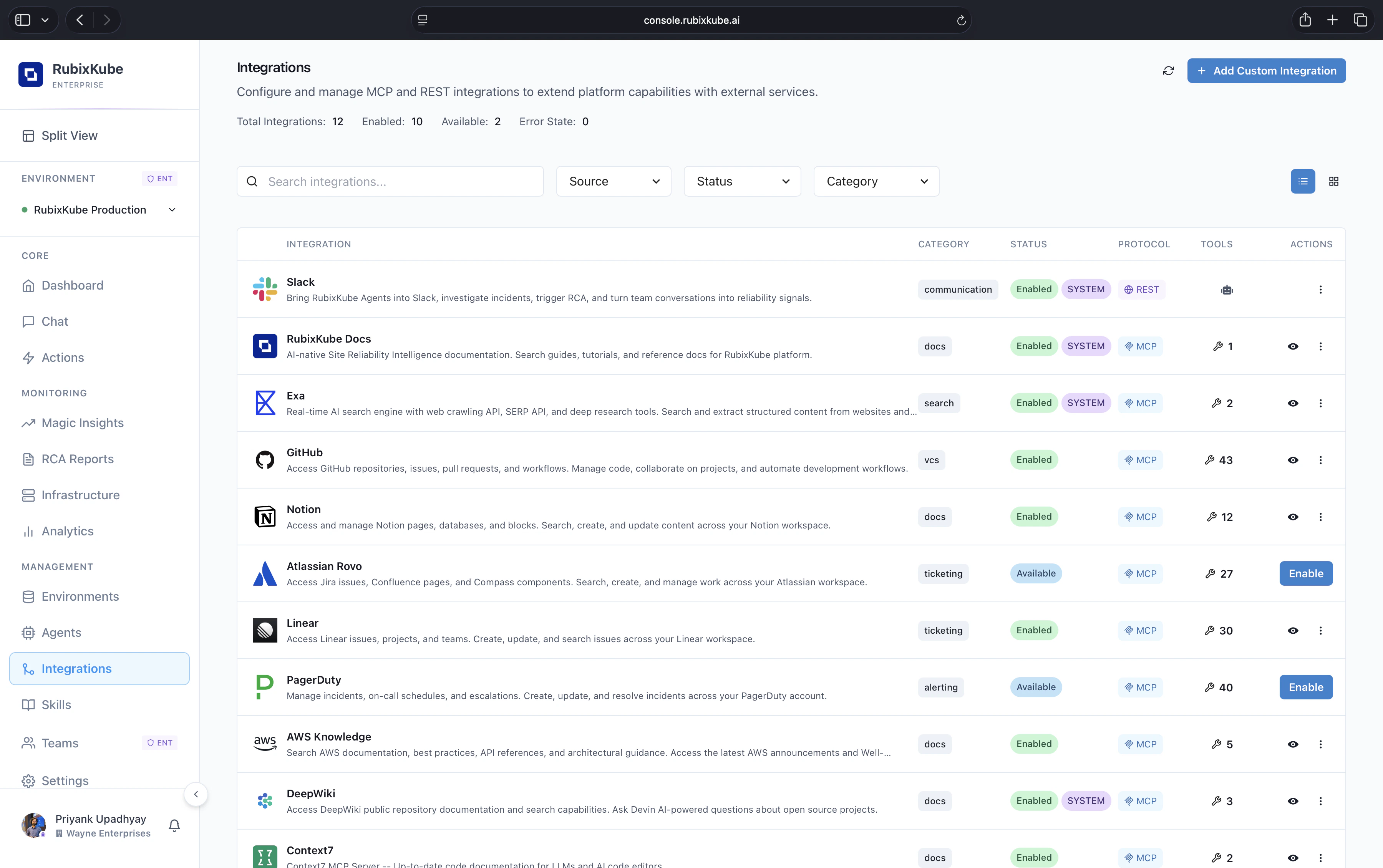Switch to grid view for integrations
1383x868 pixels.
point(1333,181)
